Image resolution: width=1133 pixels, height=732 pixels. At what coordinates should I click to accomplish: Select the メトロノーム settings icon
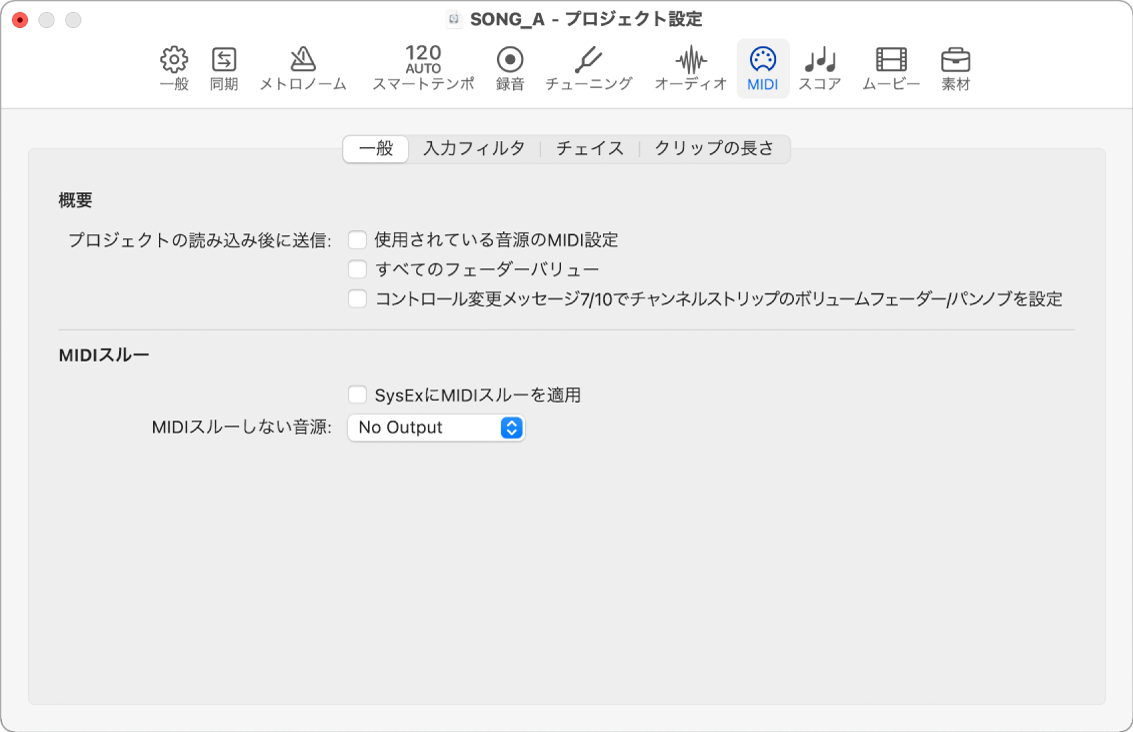(301, 68)
